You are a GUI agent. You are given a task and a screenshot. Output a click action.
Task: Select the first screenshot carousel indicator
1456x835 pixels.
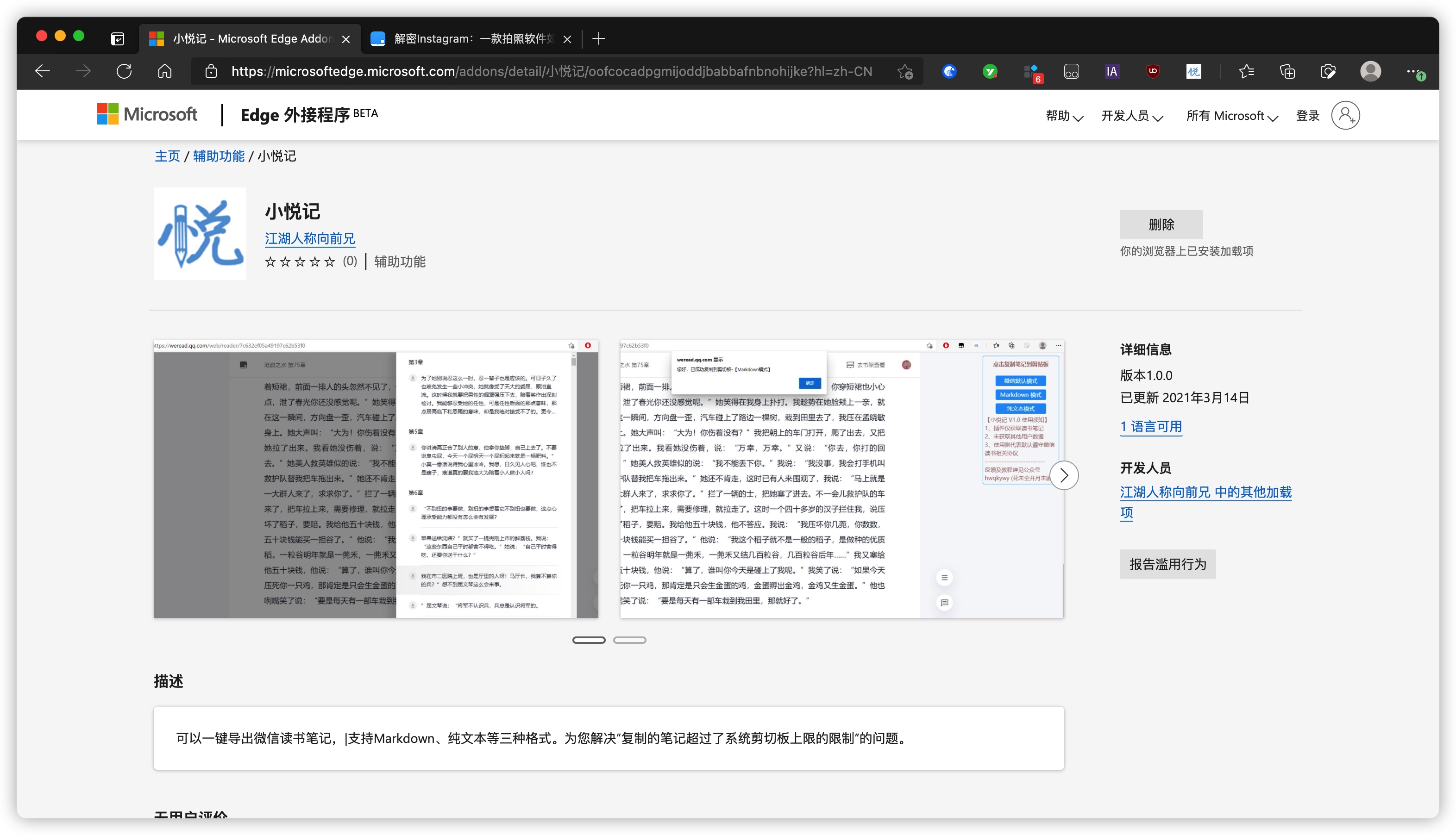[x=589, y=640]
